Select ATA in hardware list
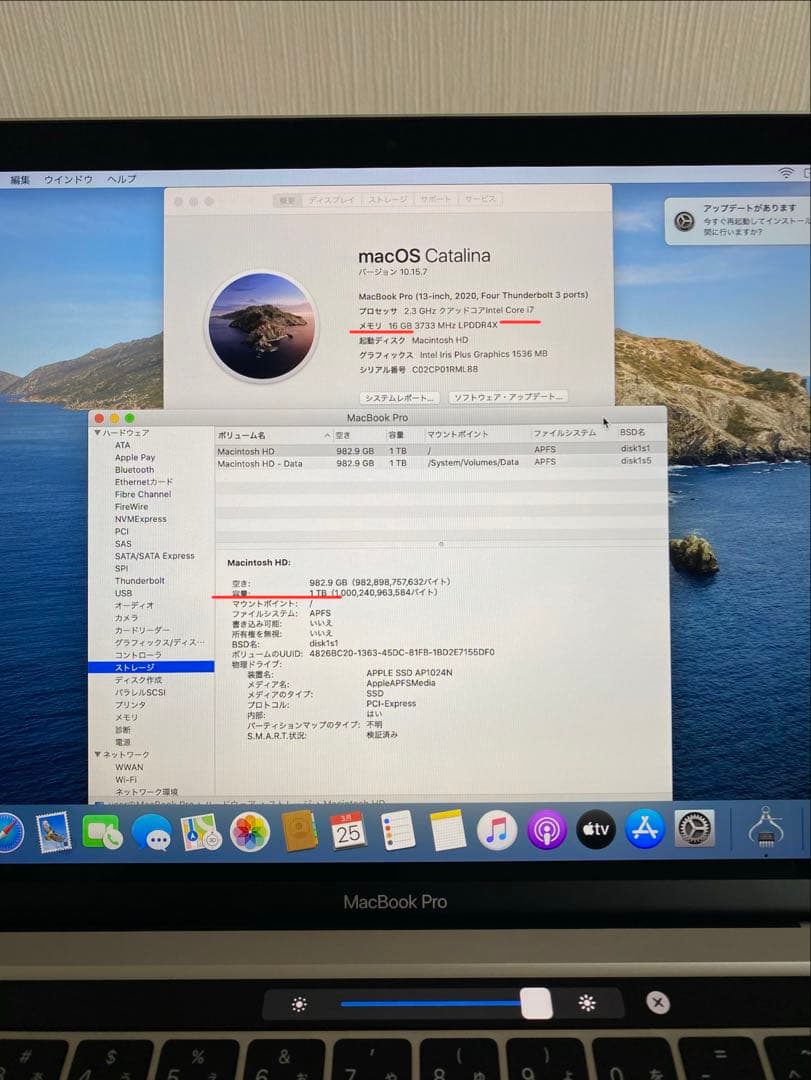The image size is (811, 1080). [x=123, y=445]
